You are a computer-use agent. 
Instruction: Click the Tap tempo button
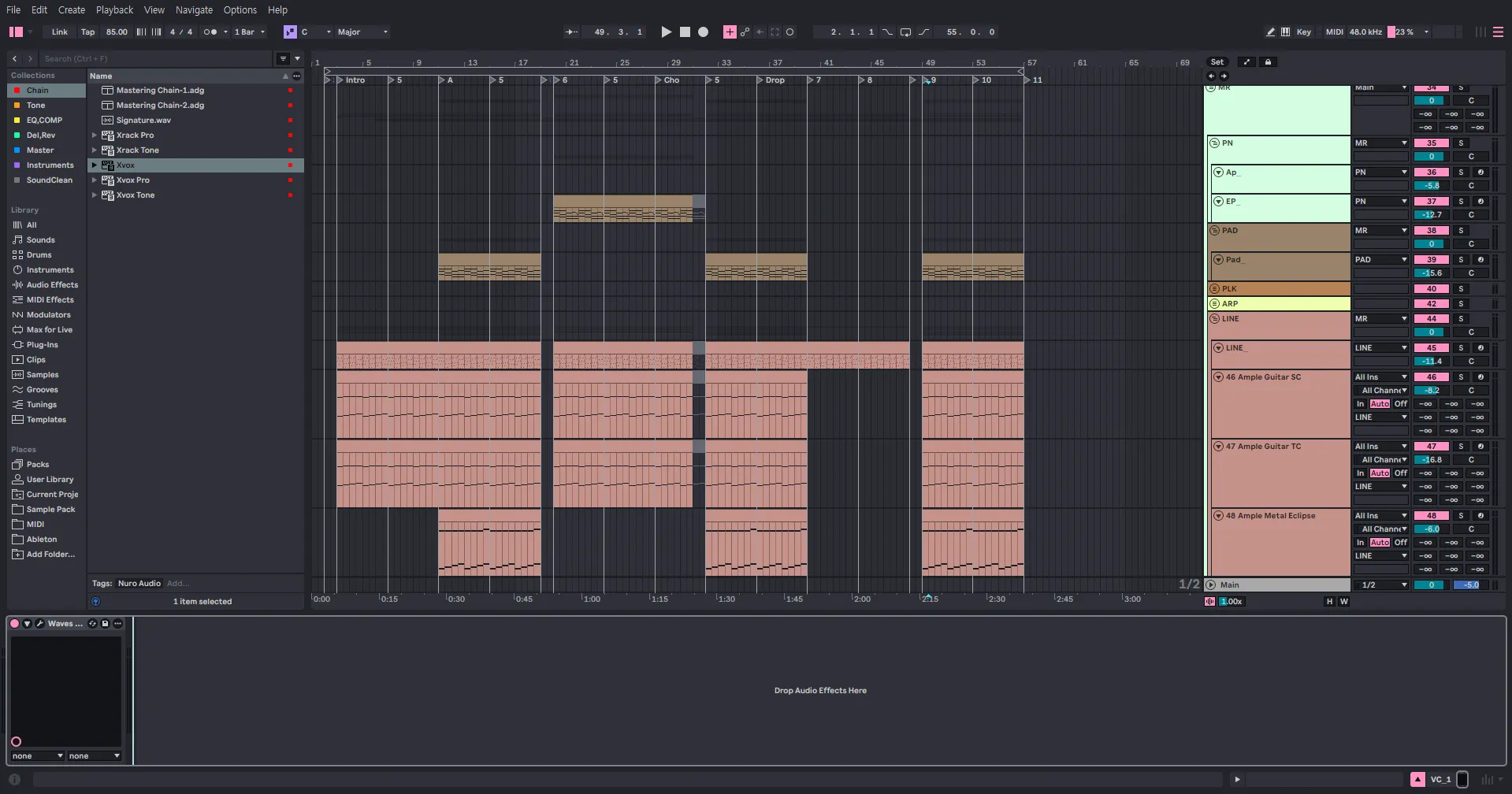pos(87,32)
